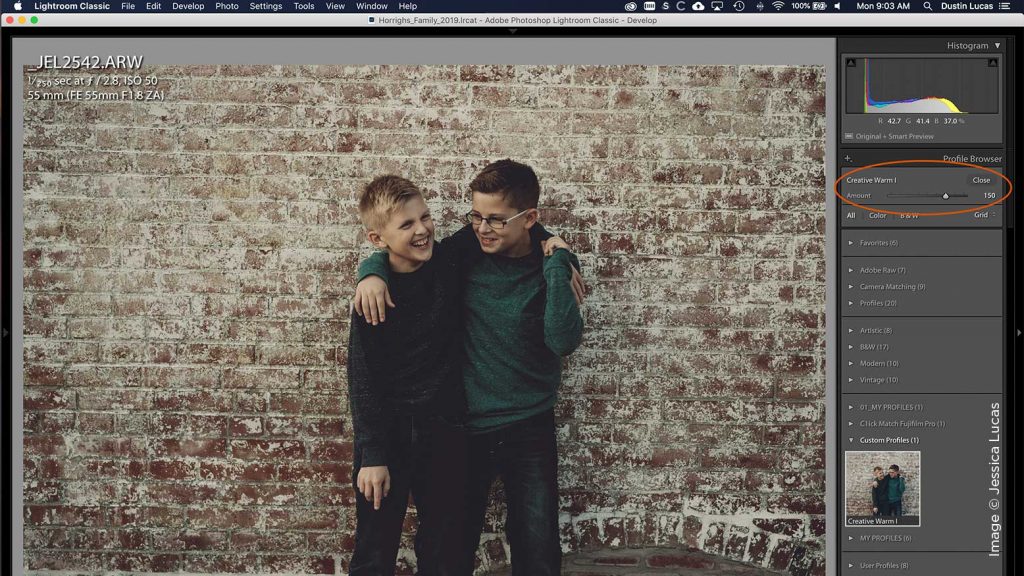
Task: Open the right panel edge arrow
Action: [1018, 333]
